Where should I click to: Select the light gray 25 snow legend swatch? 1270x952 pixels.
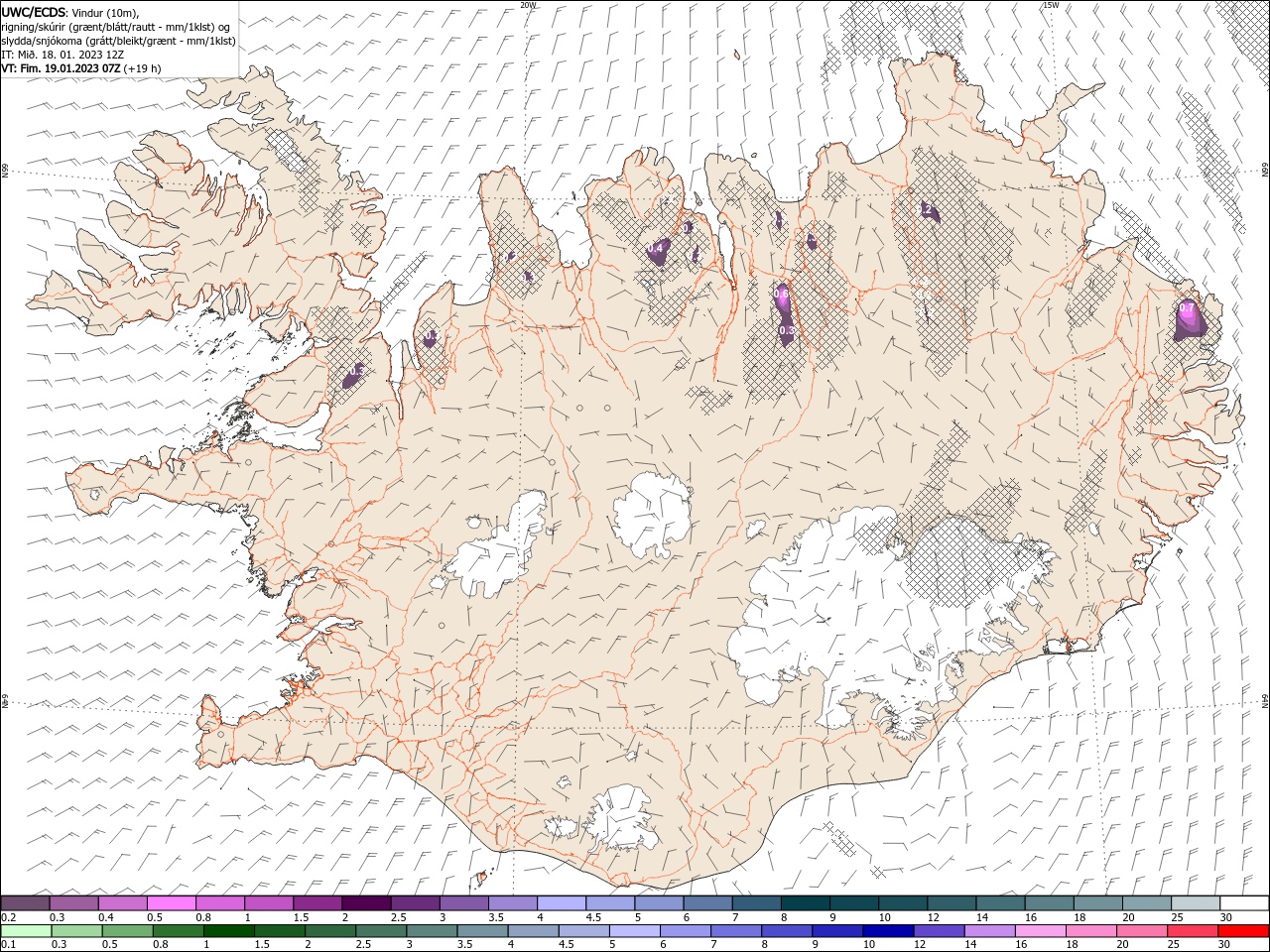1195,903
